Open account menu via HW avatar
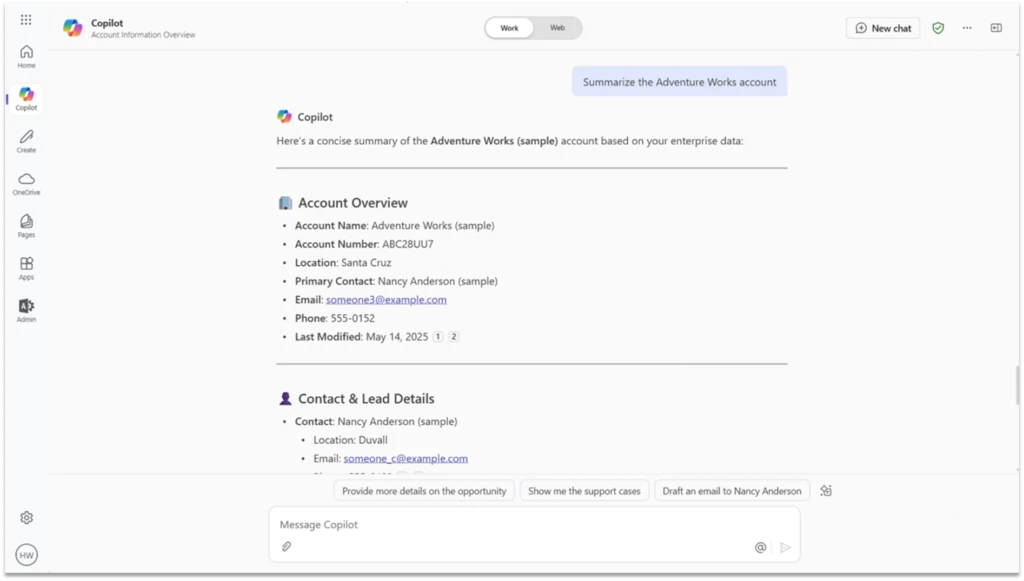1024x581 pixels. coord(26,554)
